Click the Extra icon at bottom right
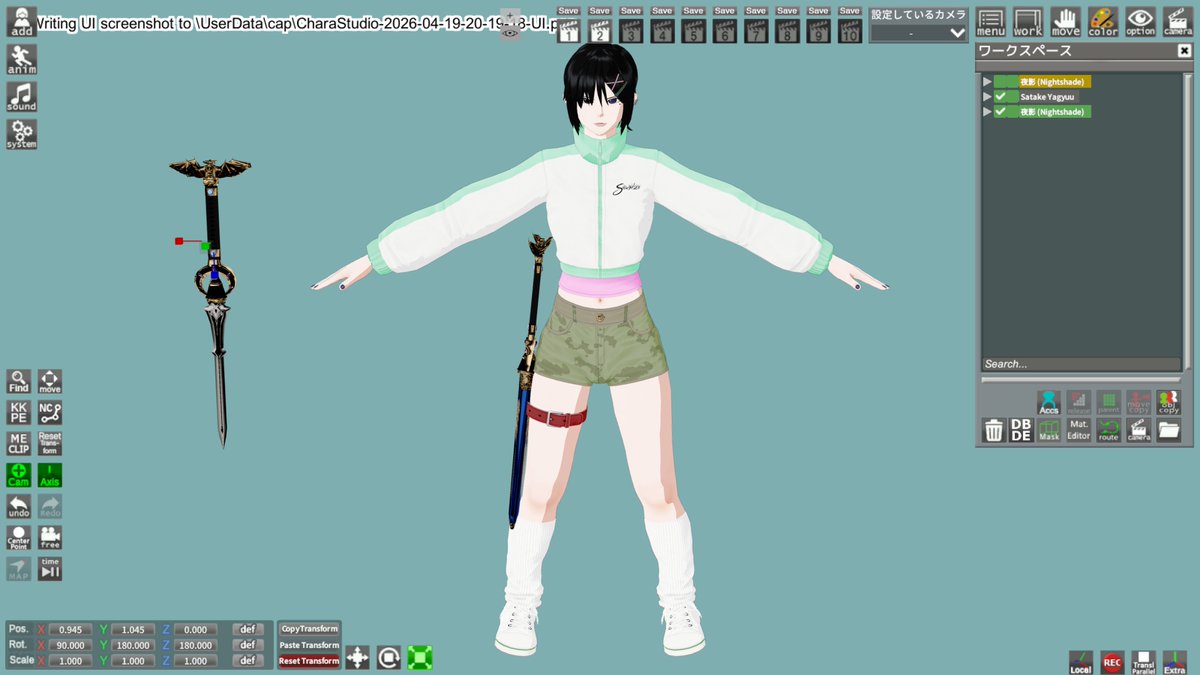The image size is (1200, 675). (1175, 662)
